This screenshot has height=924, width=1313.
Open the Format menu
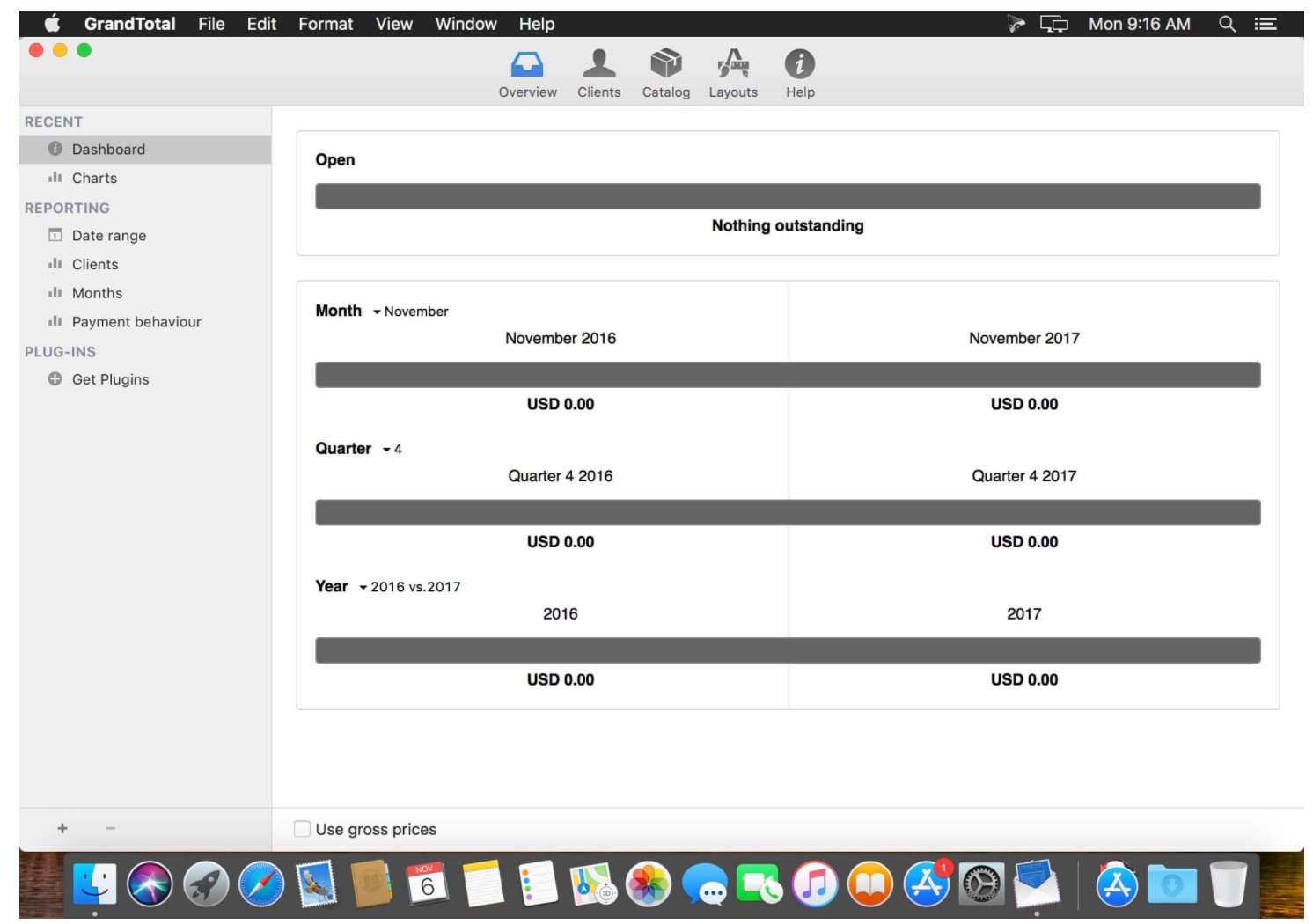pyautogui.click(x=326, y=24)
